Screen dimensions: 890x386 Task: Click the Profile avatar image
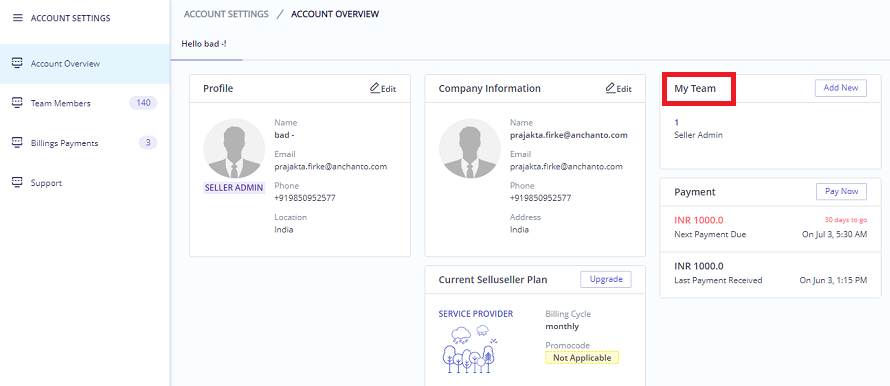click(x=234, y=149)
